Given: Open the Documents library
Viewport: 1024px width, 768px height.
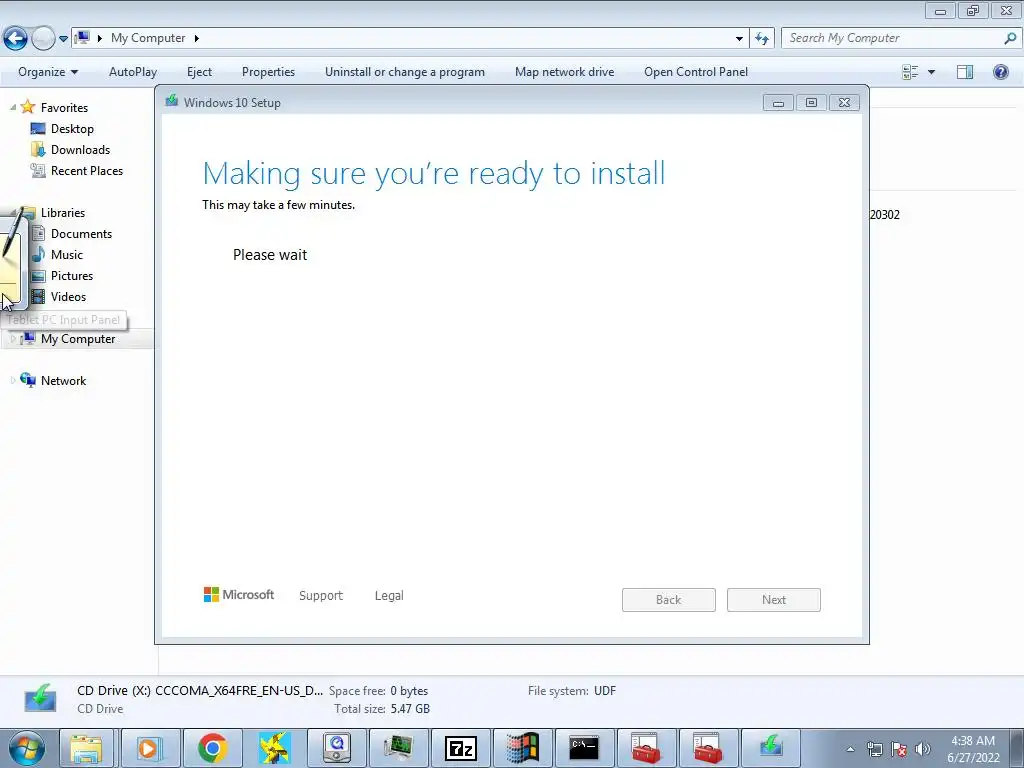Looking at the screenshot, I should click(x=81, y=234).
